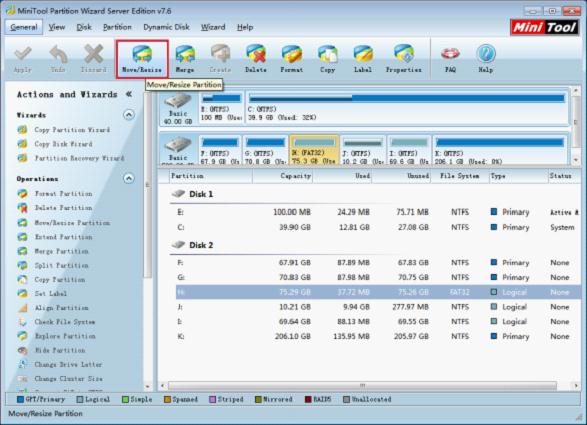Select the Move/Resize toolbar tool
587x425 pixels.
(x=142, y=59)
